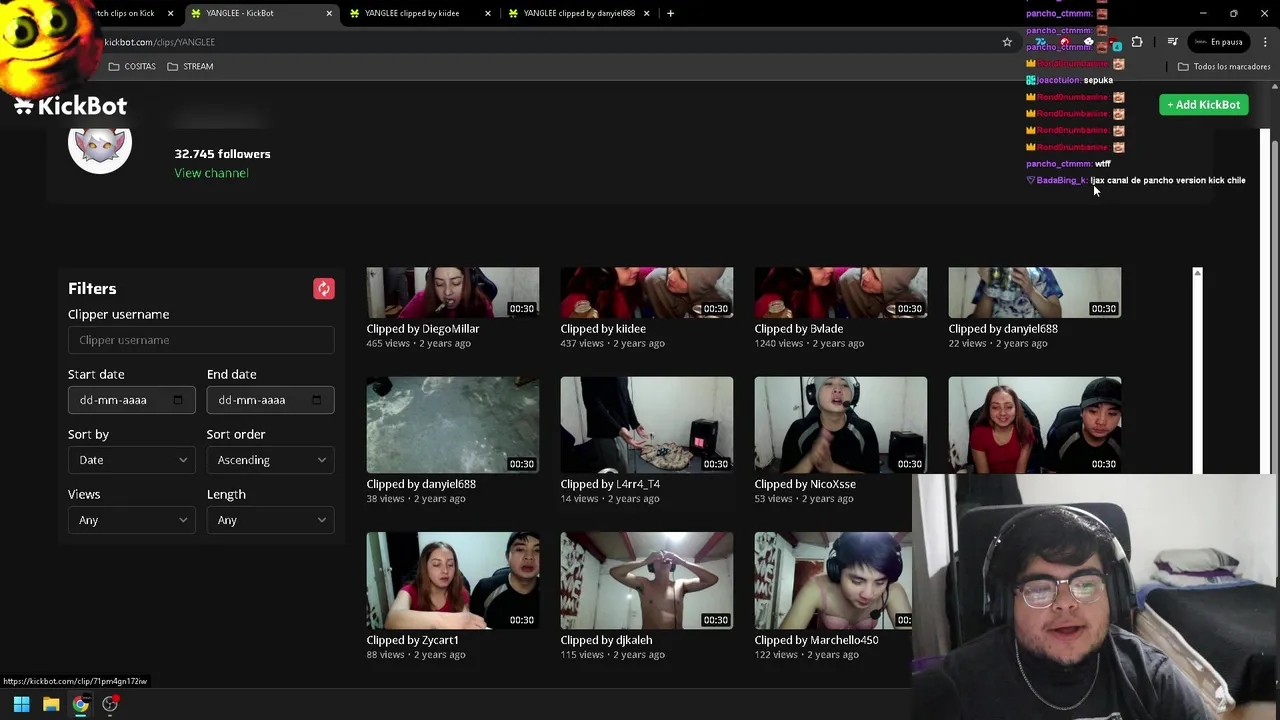Open Windows Start menu
This screenshot has height=720, width=1280.
pyautogui.click(x=21, y=704)
